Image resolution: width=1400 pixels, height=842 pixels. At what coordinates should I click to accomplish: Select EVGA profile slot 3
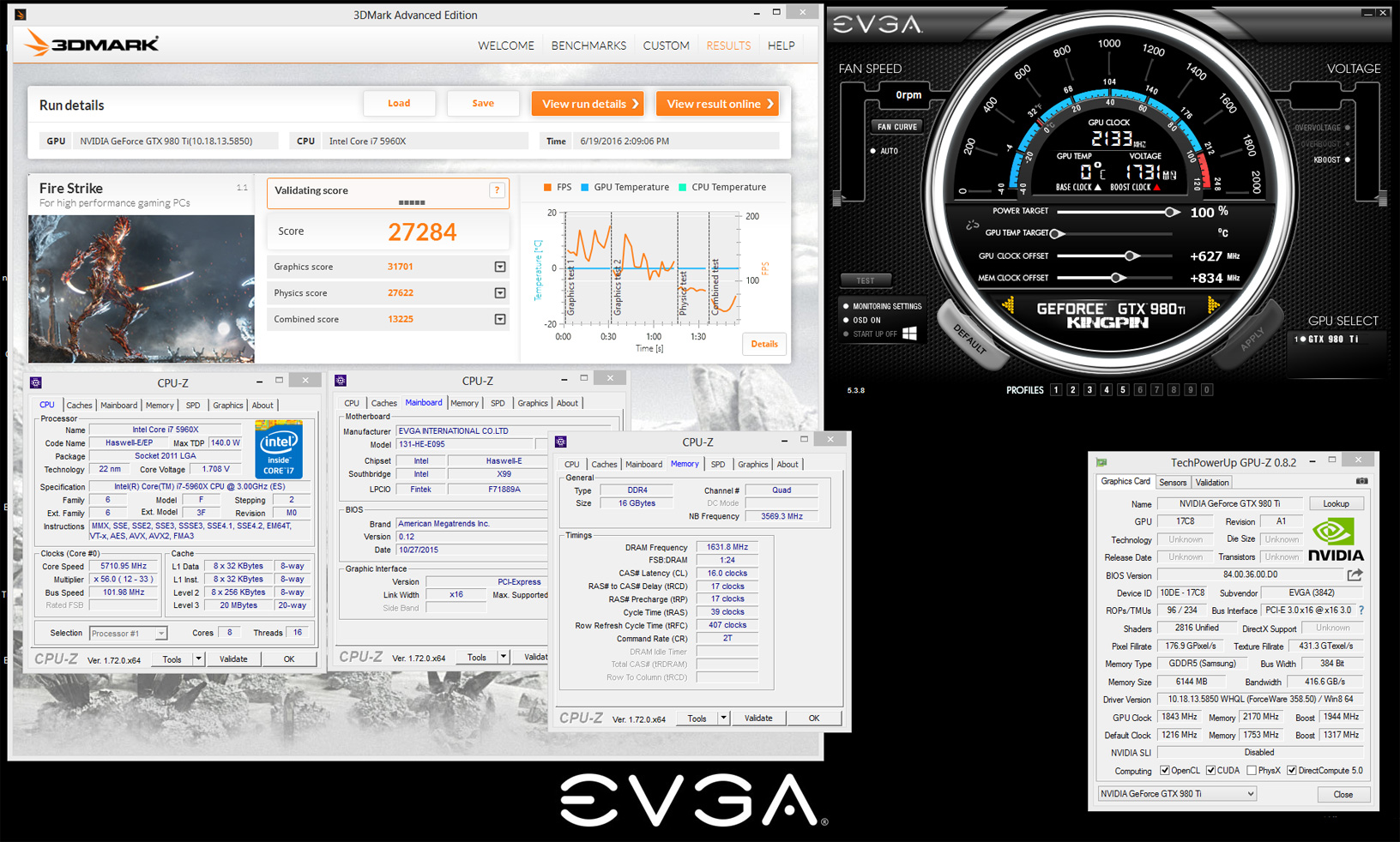pyautogui.click(x=1089, y=390)
